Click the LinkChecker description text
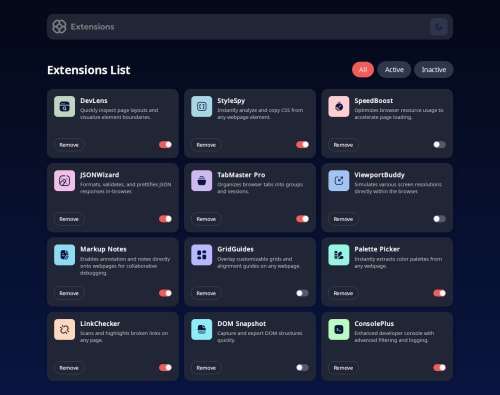Viewport: 500px width, 395px height. (x=124, y=337)
